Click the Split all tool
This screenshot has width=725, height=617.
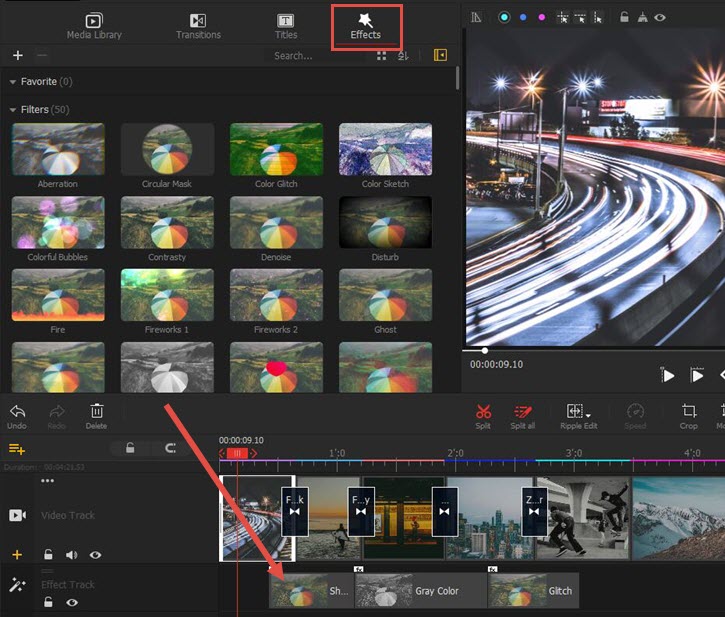(522, 411)
